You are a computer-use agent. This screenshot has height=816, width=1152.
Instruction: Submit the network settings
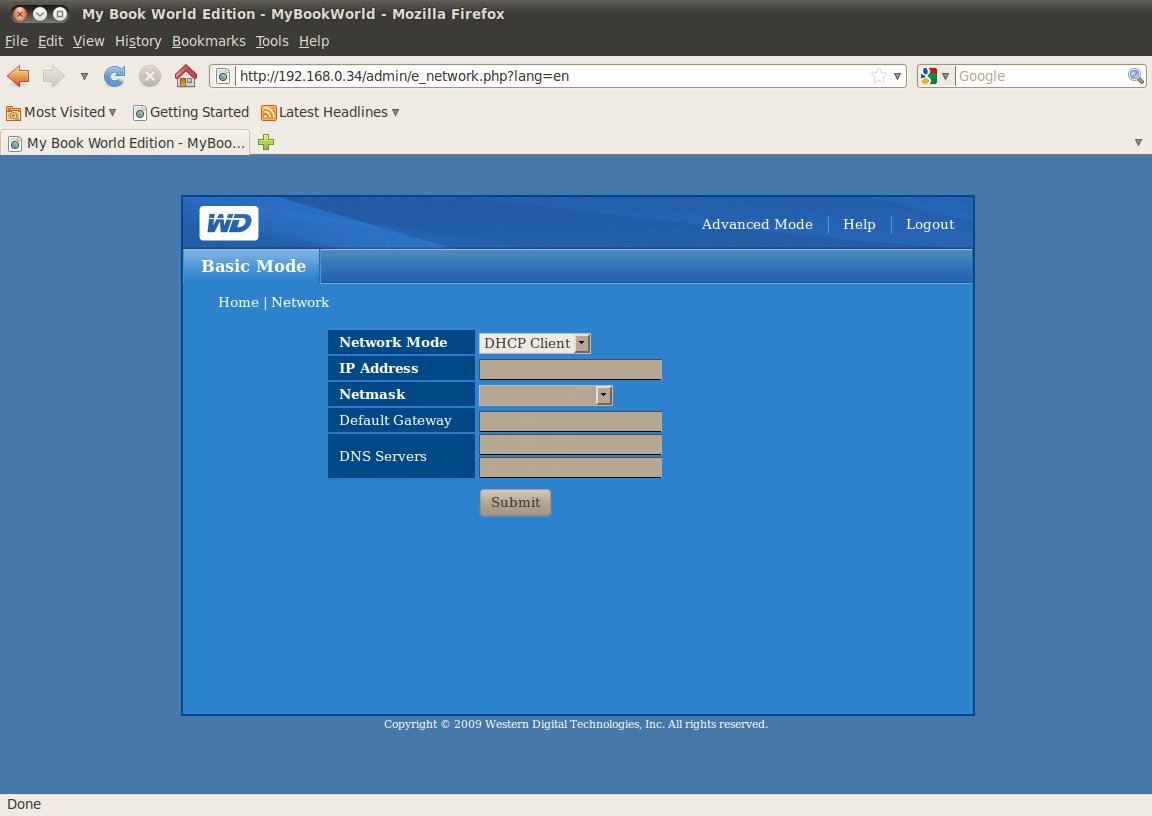point(515,502)
